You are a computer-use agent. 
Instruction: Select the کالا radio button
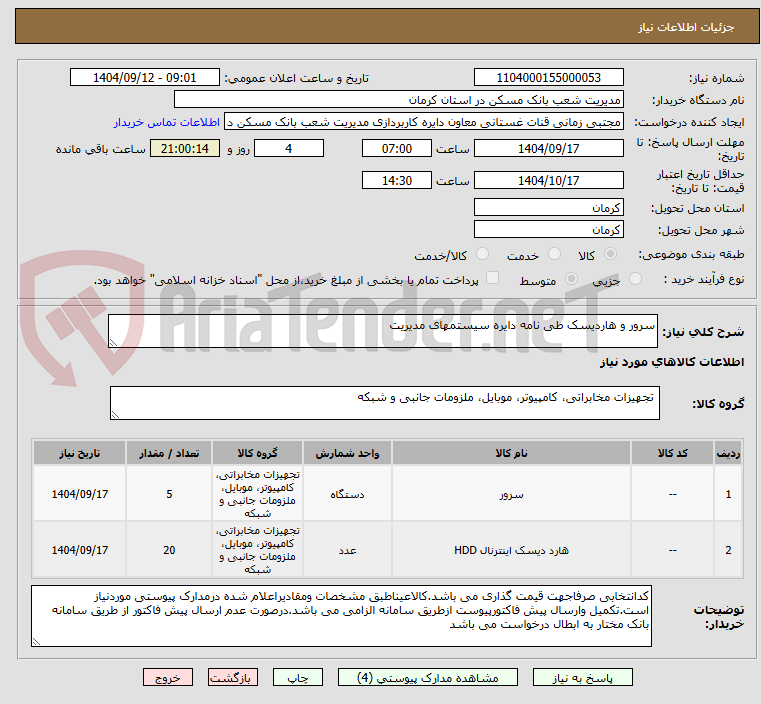point(611,254)
